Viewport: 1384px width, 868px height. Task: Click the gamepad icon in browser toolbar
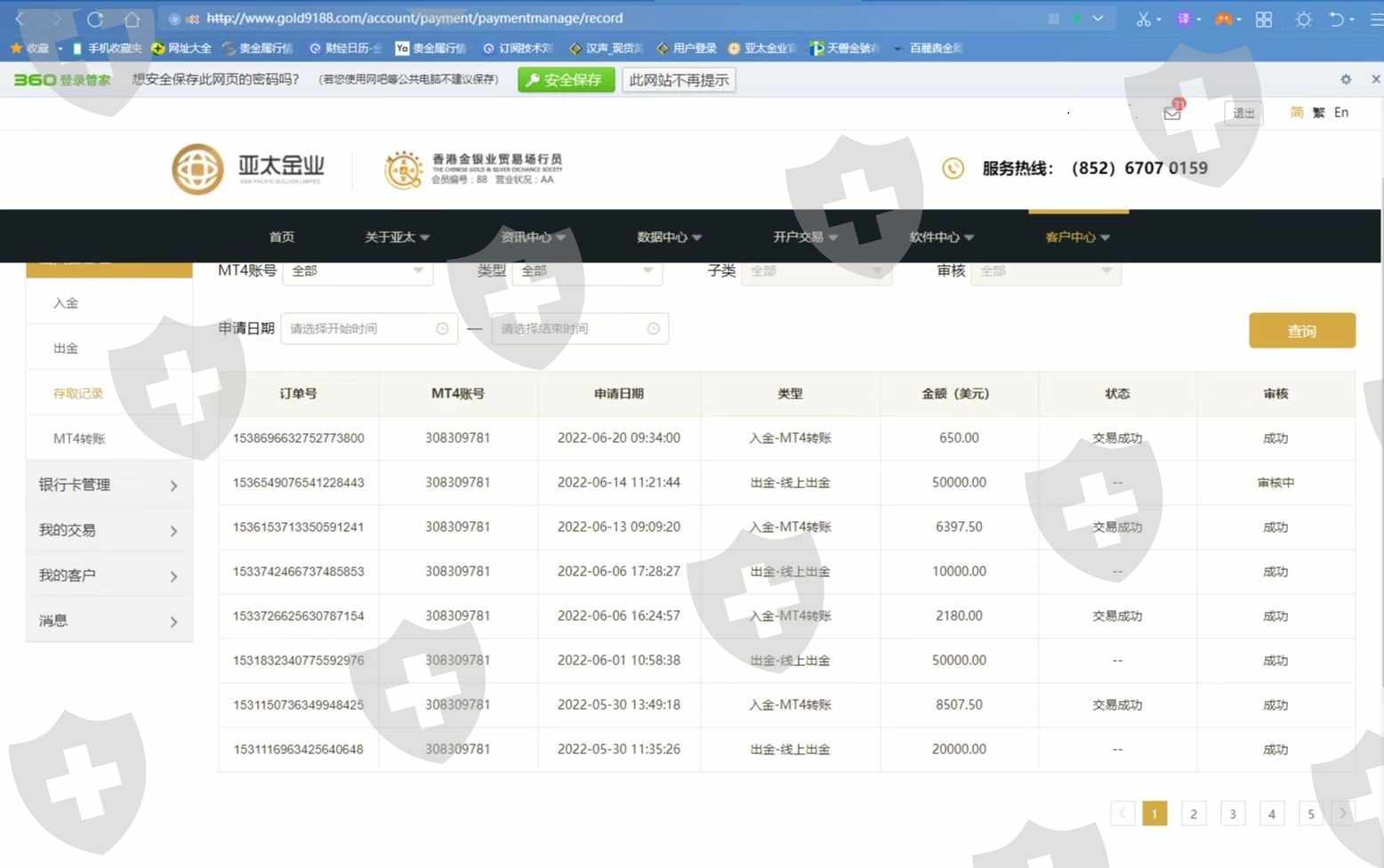(x=1224, y=19)
